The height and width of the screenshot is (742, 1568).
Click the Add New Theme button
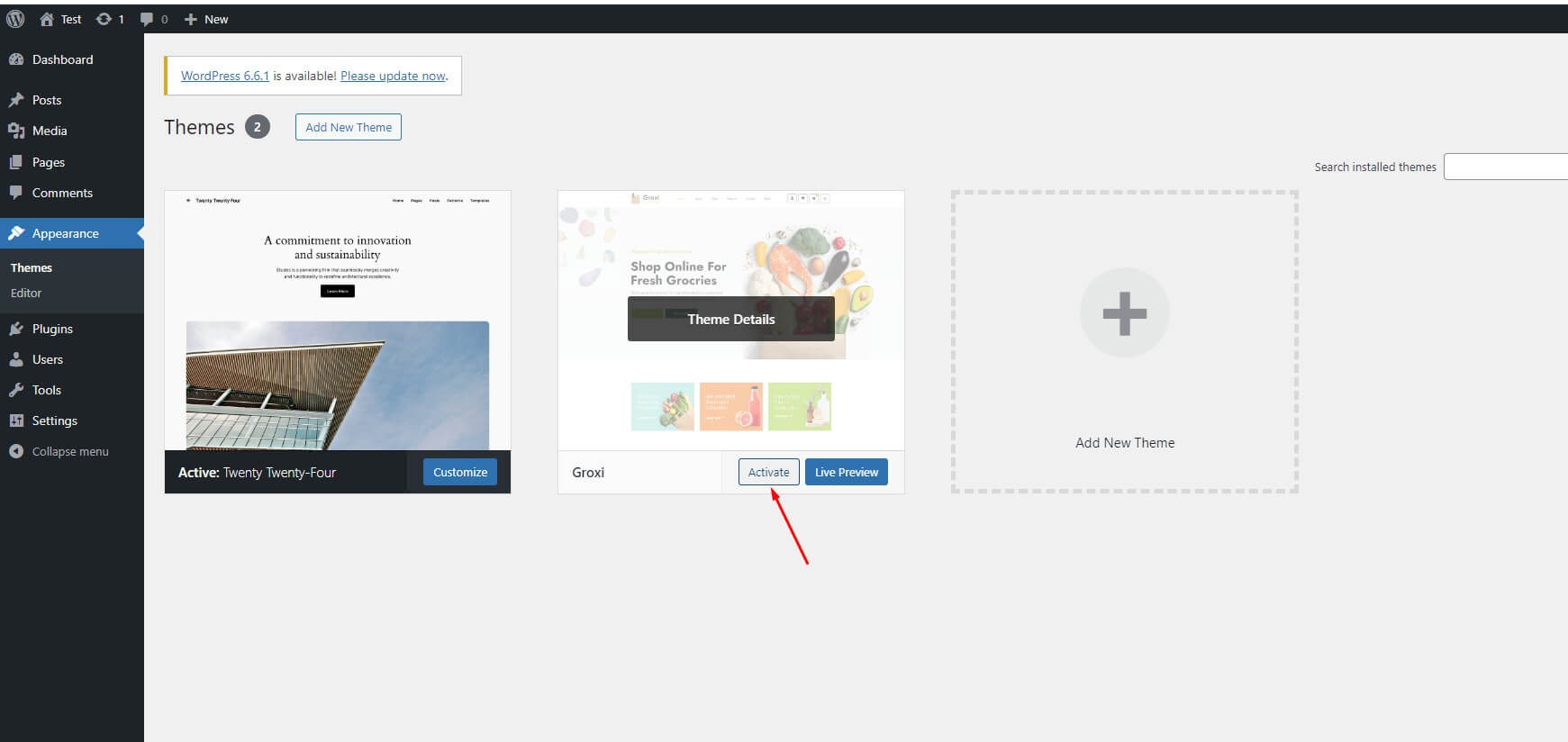349,127
